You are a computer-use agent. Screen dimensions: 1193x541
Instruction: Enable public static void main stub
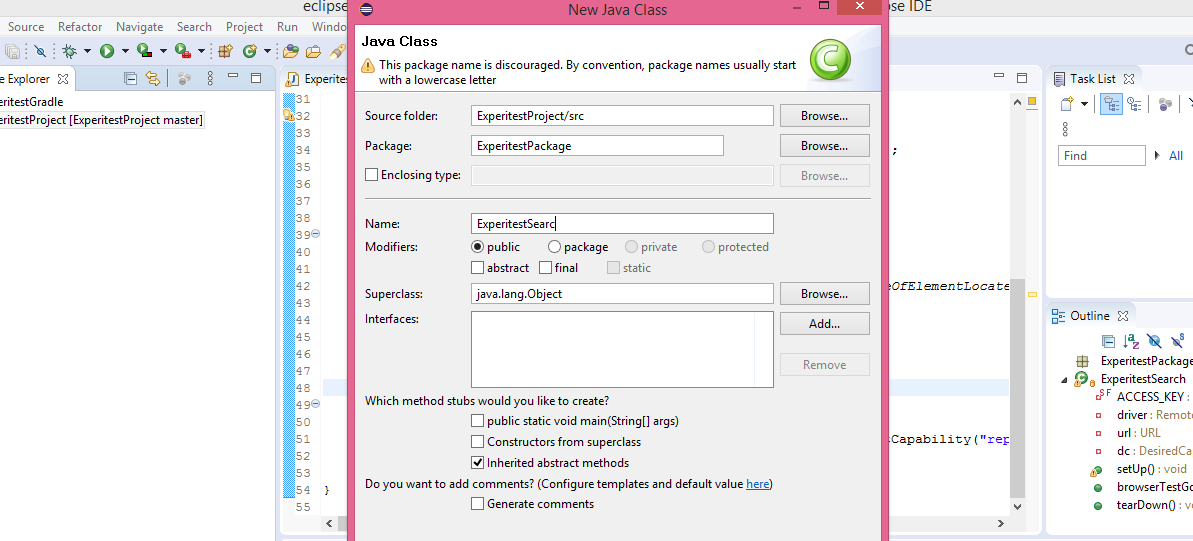[x=478, y=421]
